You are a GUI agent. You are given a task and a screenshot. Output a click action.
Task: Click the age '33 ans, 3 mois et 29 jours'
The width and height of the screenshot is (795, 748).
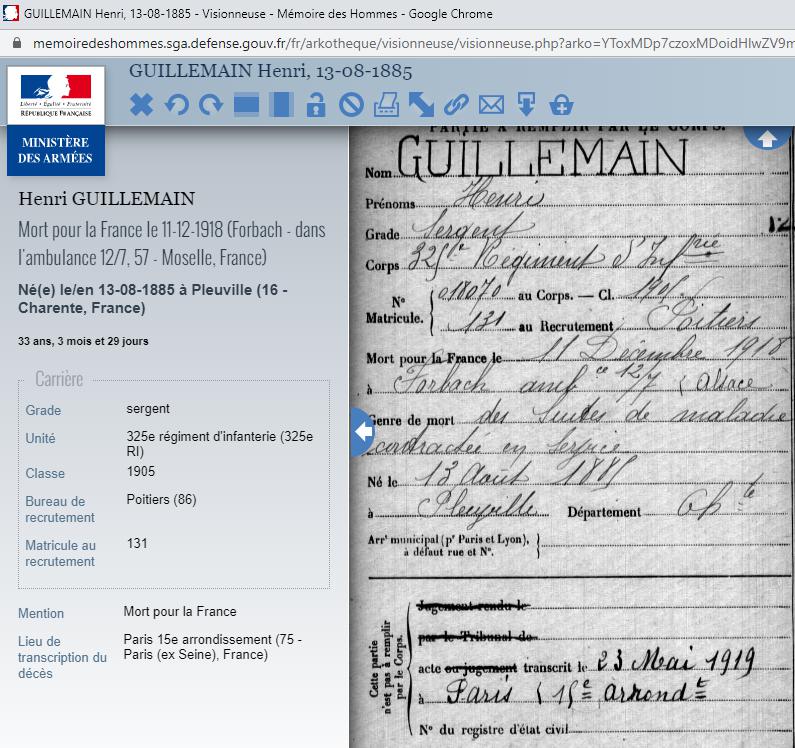click(x=83, y=341)
